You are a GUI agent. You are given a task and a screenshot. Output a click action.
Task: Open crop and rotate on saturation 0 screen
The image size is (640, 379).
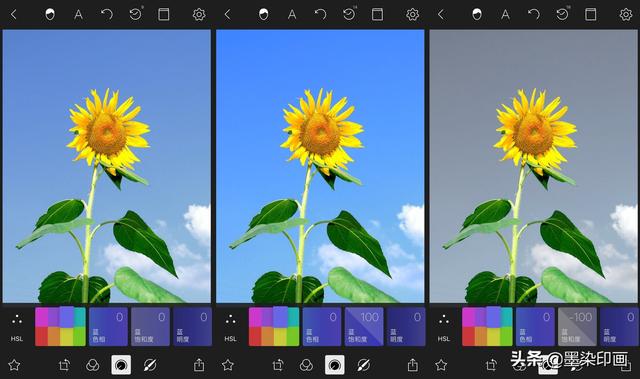(x=64, y=365)
